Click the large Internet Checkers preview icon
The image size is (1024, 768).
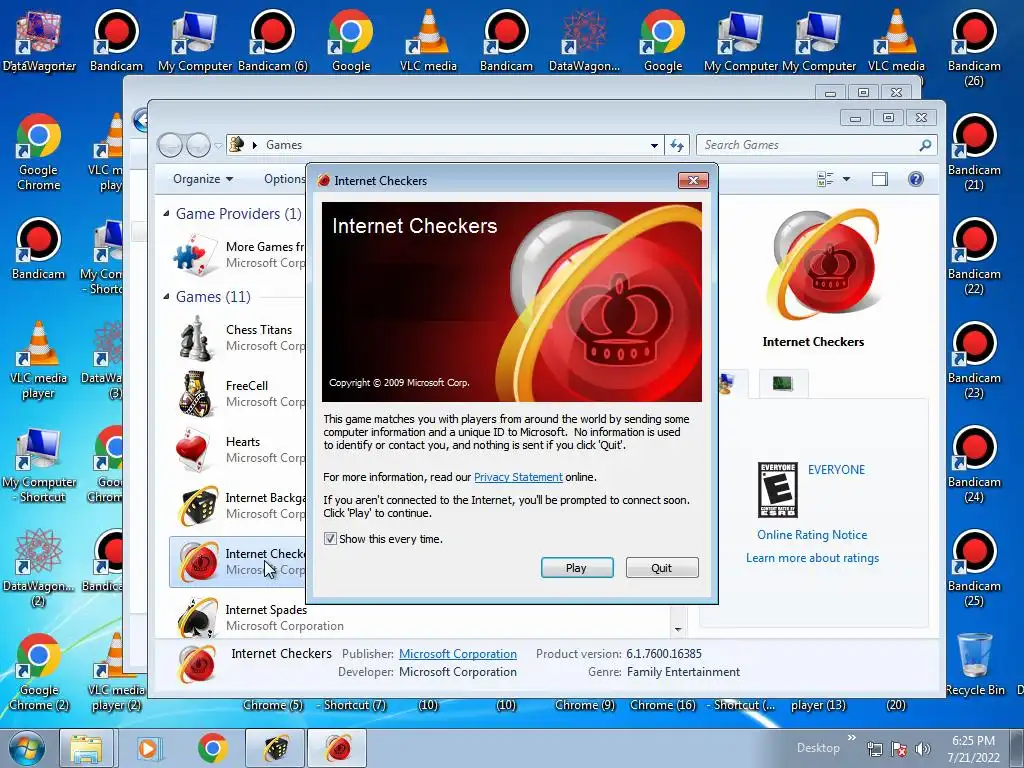(822, 265)
